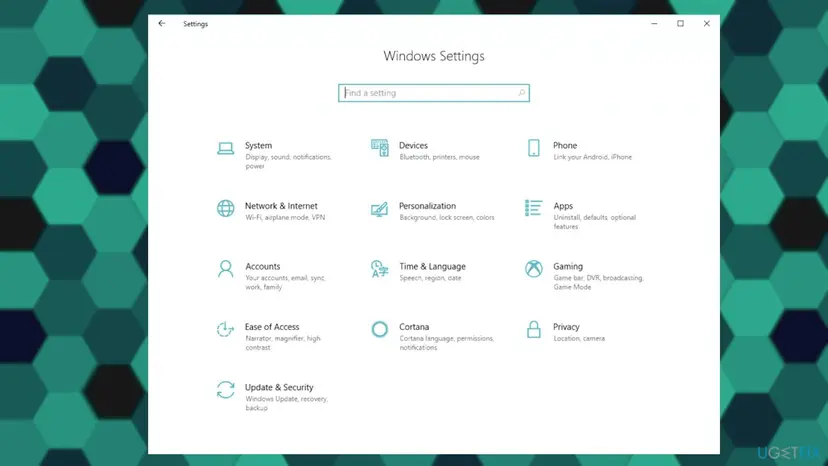The width and height of the screenshot is (828, 466).
Task: Close the Settings window
Action: tap(707, 24)
